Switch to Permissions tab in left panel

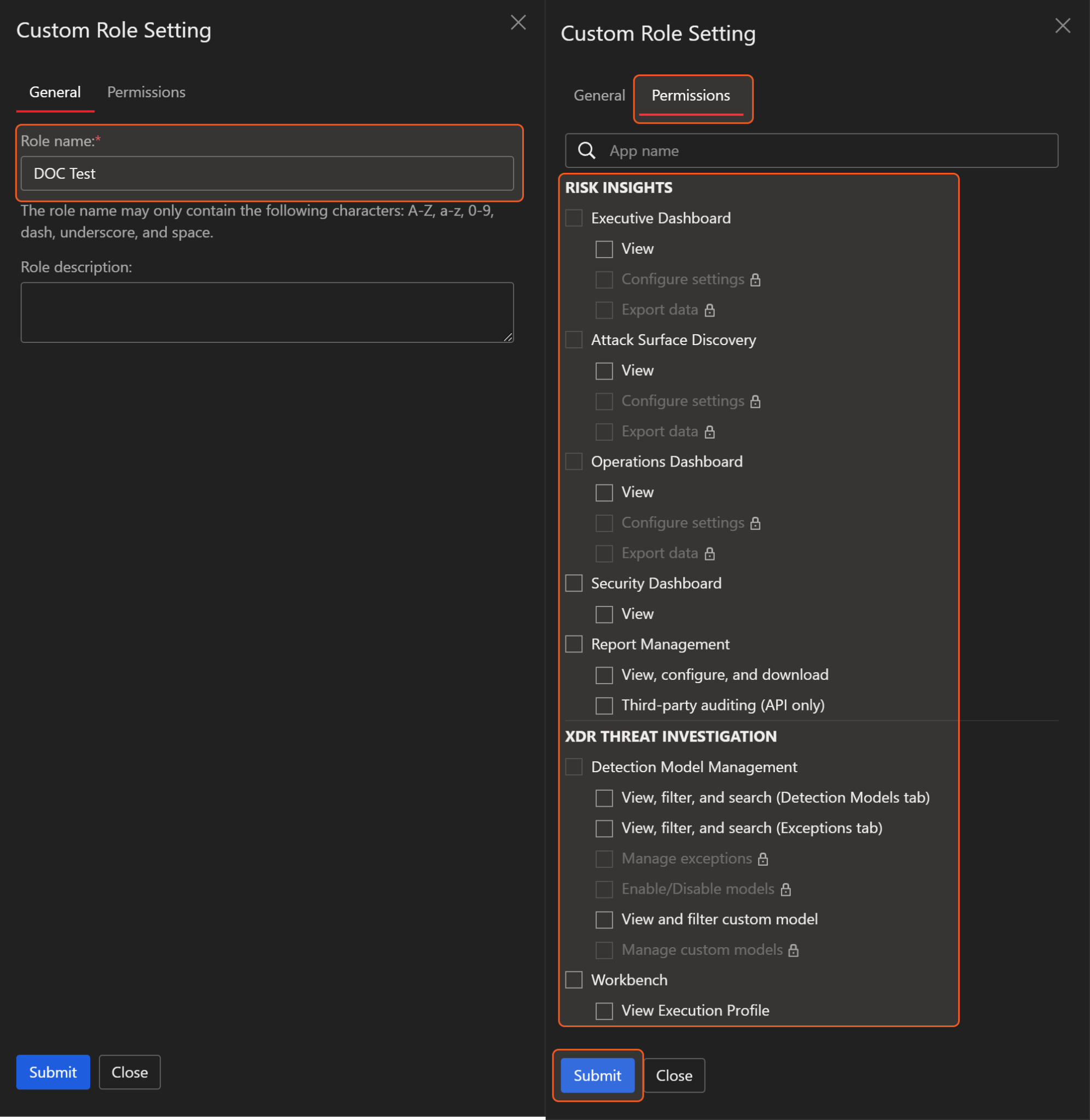pos(146,92)
